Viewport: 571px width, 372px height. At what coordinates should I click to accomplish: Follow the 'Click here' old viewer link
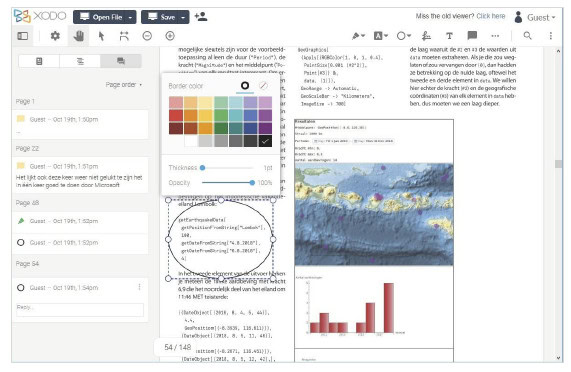[491, 16]
